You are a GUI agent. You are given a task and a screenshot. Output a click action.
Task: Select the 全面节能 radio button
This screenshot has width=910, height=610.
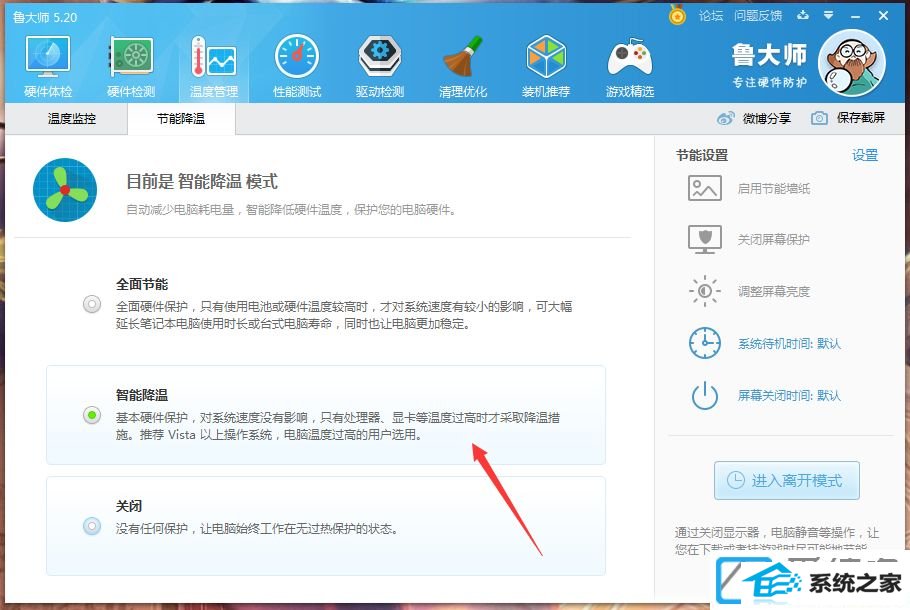[x=92, y=304]
